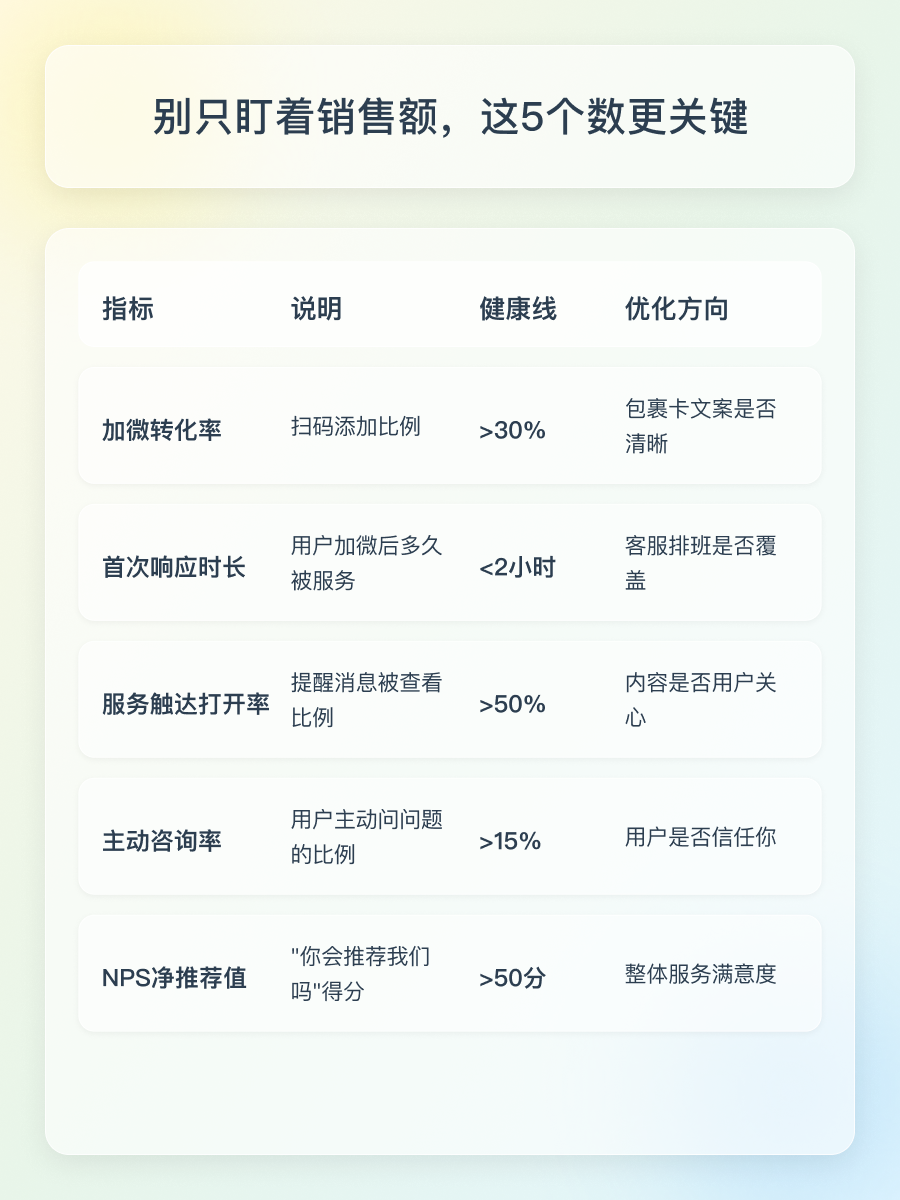This screenshot has width=900, height=1200.
Task: Click the title 别只盯着销售额，这5个数更关键
Action: tap(450, 117)
